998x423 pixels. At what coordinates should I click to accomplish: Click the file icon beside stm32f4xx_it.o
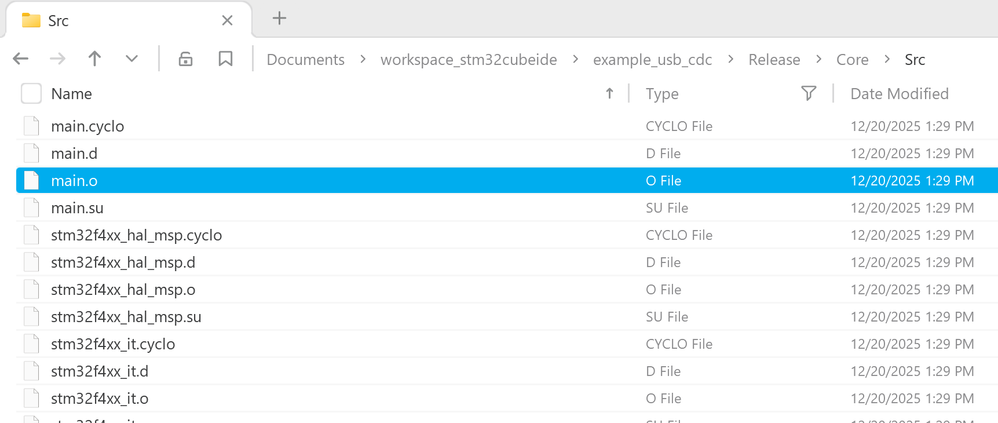[x=32, y=398]
